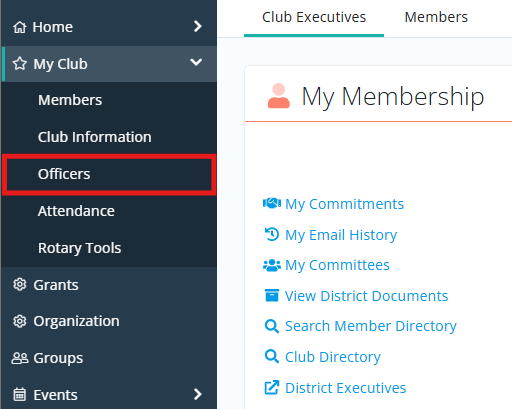512x409 pixels.
Task: Open the Groups sidebar section
Action: tap(109, 358)
